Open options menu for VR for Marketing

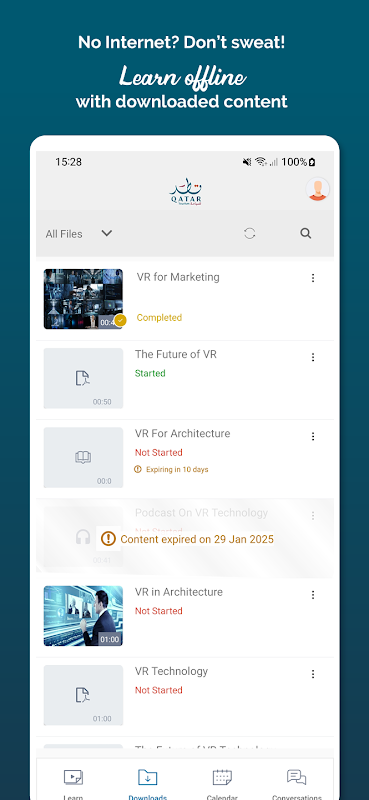tap(313, 278)
